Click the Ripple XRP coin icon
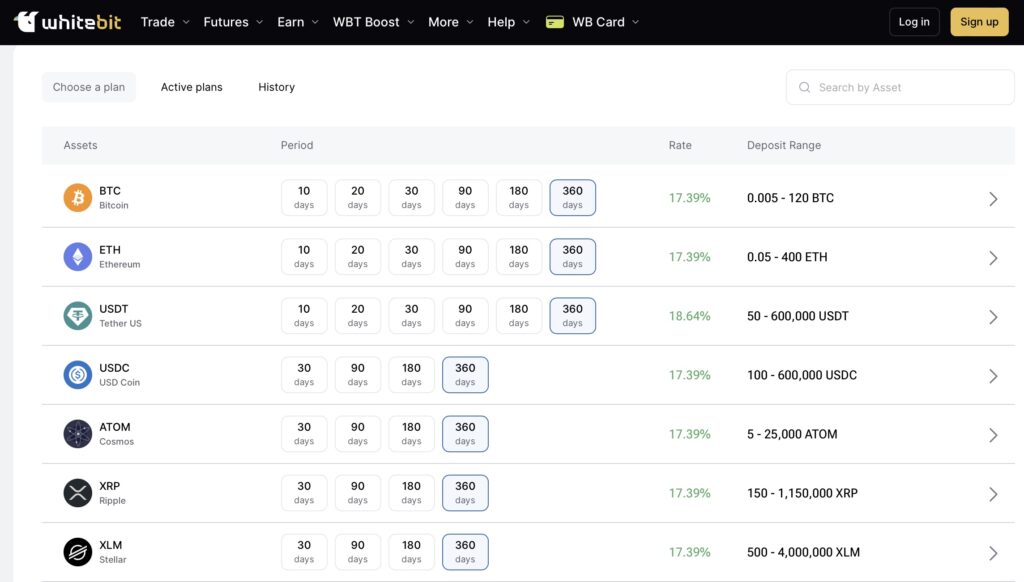The height and width of the screenshot is (582, 1024). (x=78, y=493)
